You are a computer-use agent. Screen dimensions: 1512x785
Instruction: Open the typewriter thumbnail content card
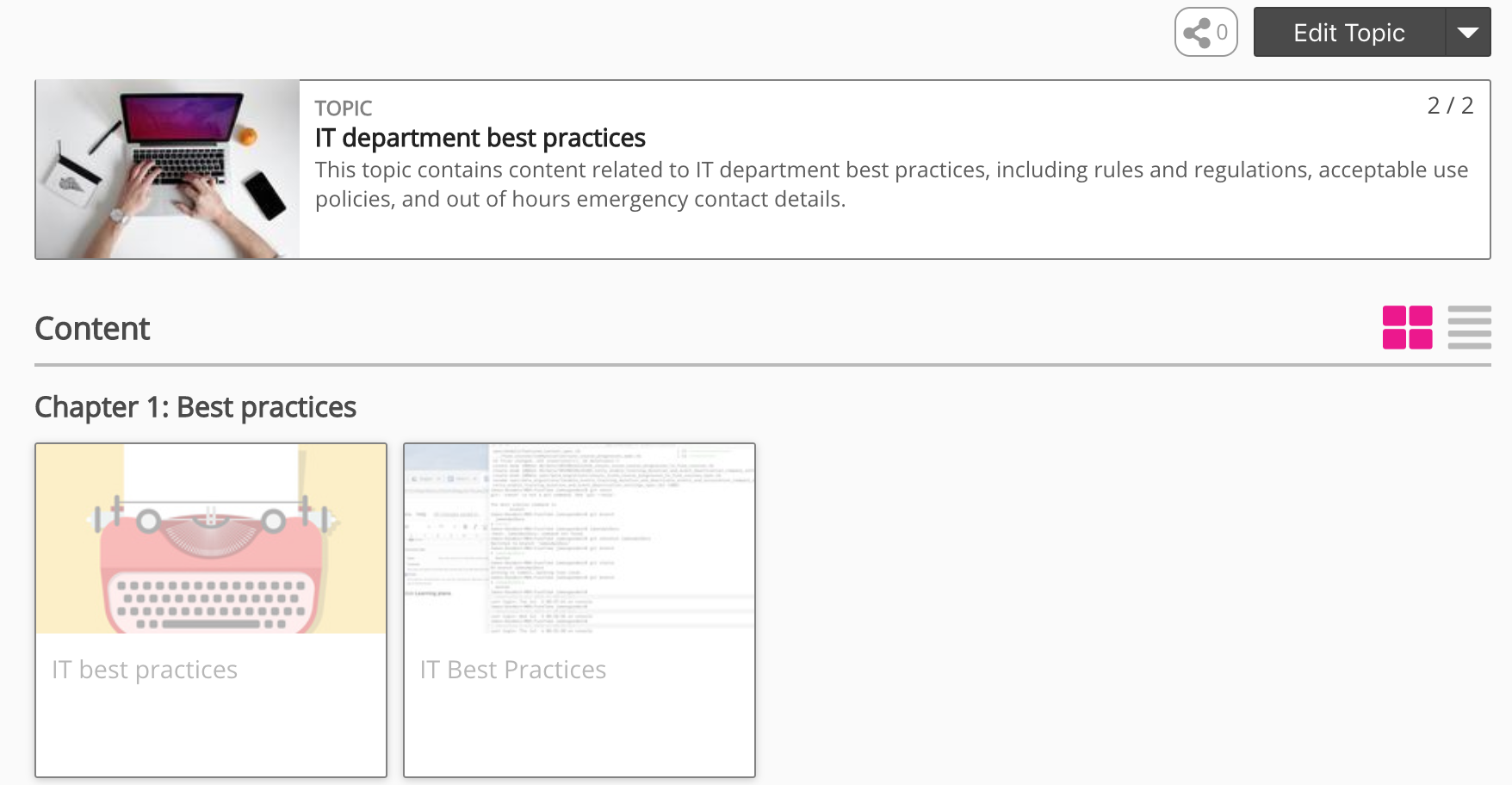pos(211,539)
